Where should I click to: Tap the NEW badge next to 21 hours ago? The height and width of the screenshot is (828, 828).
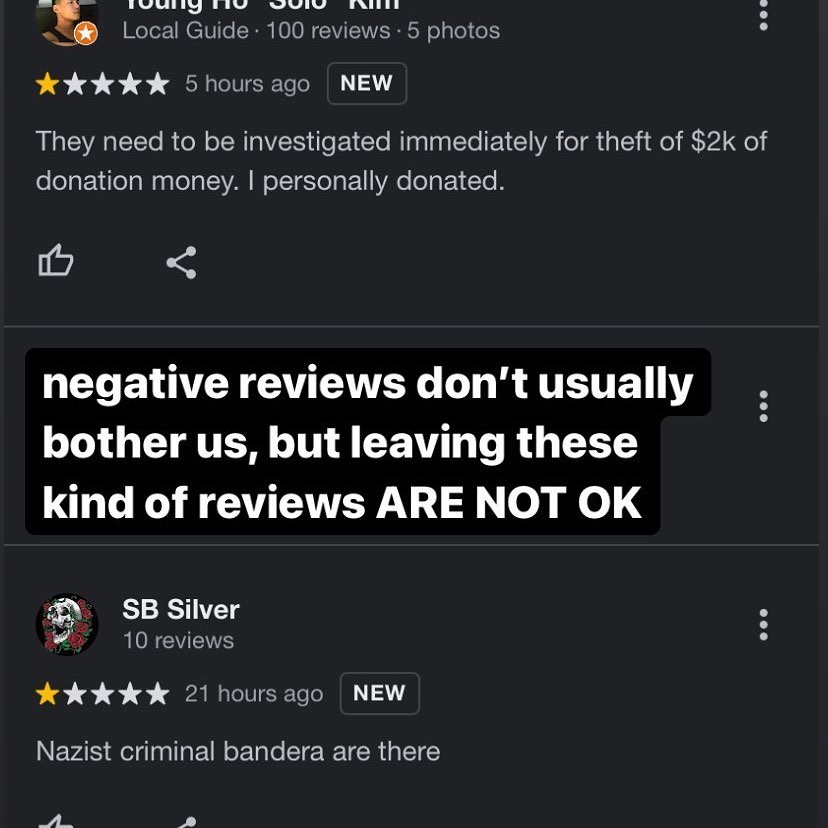point(380,693)
